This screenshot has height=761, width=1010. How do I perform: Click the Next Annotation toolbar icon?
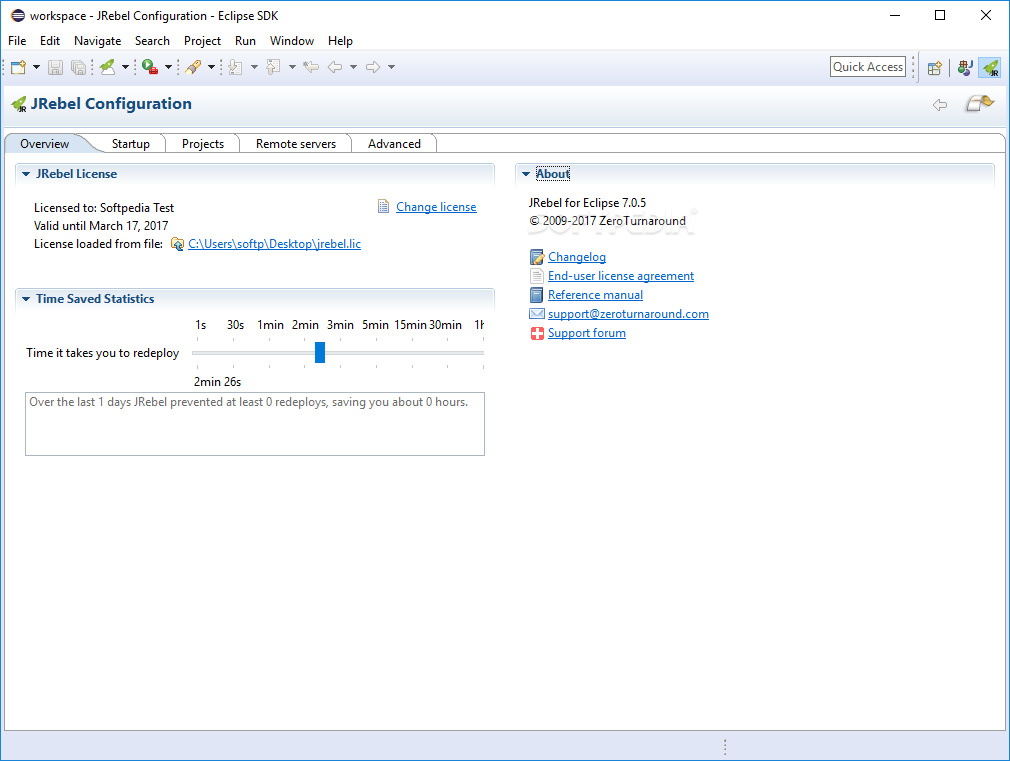236,67
